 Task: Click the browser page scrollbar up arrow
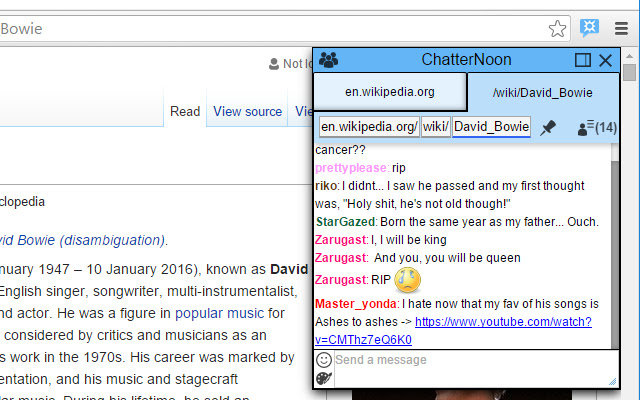click(x=630, y=56)
